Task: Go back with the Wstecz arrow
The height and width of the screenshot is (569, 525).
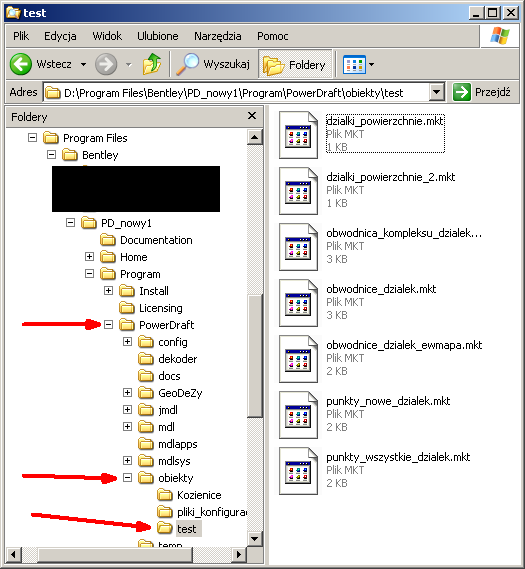Action: pos(21,64)
